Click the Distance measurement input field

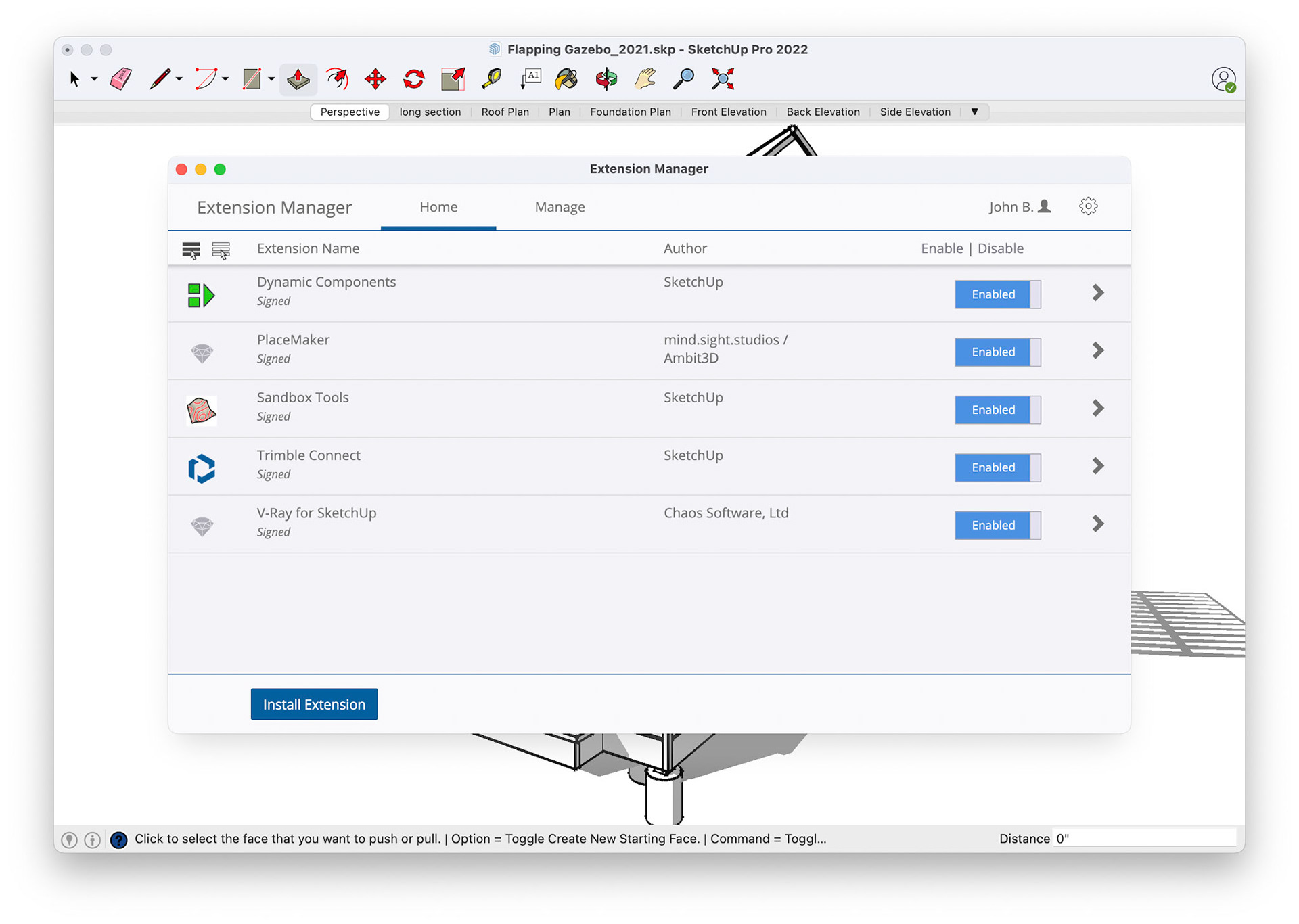(1145, 839)
